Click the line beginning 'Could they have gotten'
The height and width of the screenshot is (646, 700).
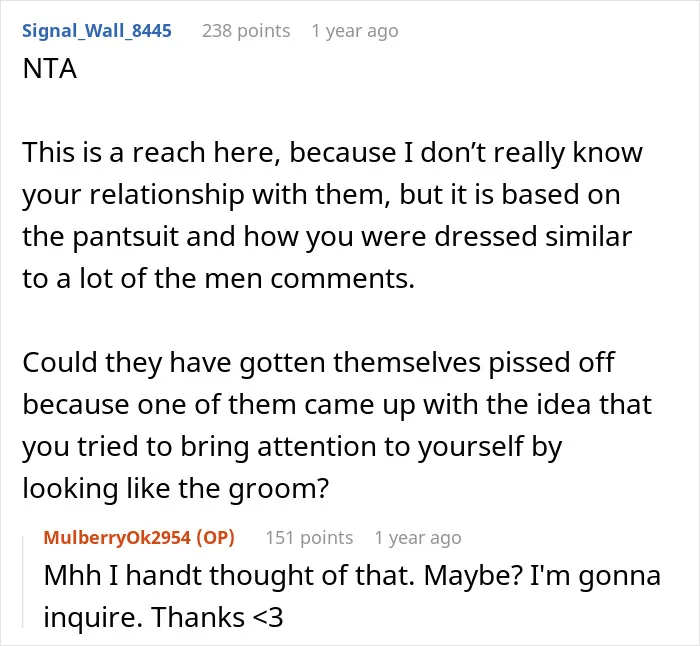pyautogui.click(x=319, y=362)
